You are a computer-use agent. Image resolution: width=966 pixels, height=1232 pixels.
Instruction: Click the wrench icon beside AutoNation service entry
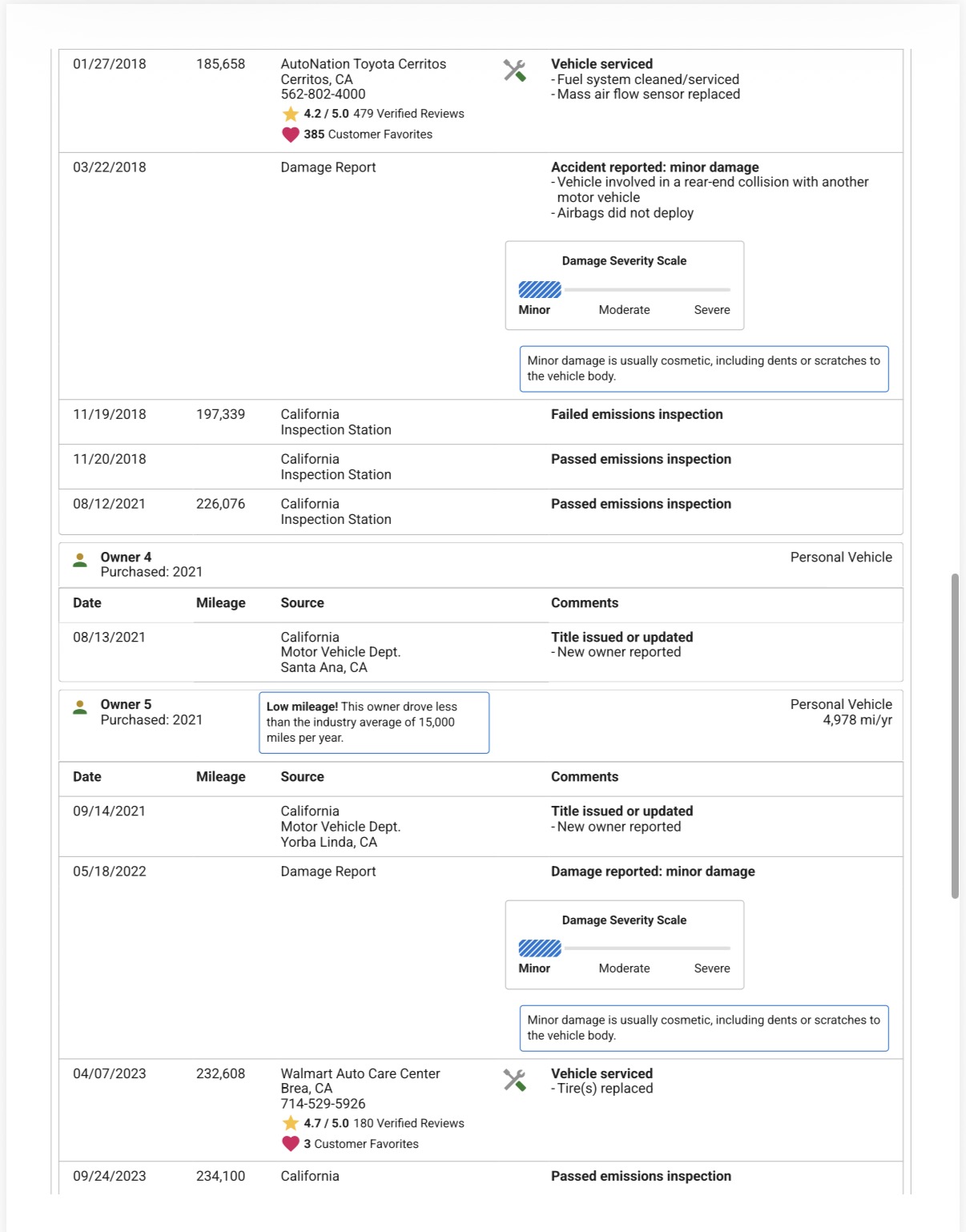(514, 70)
